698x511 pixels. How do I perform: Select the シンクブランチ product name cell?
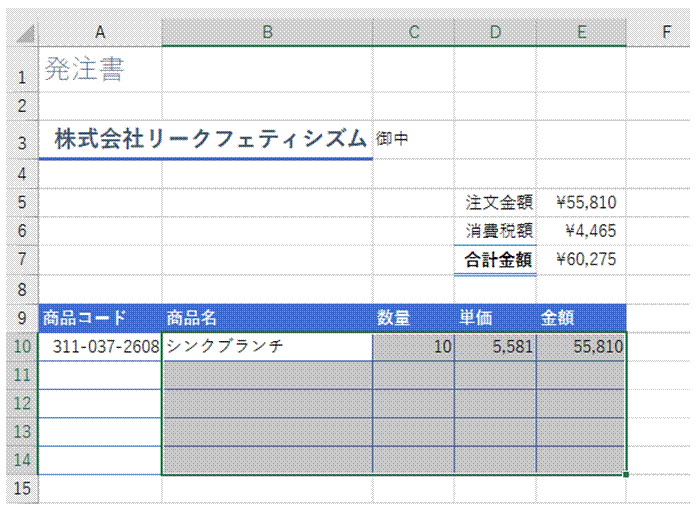click(267, 346)
